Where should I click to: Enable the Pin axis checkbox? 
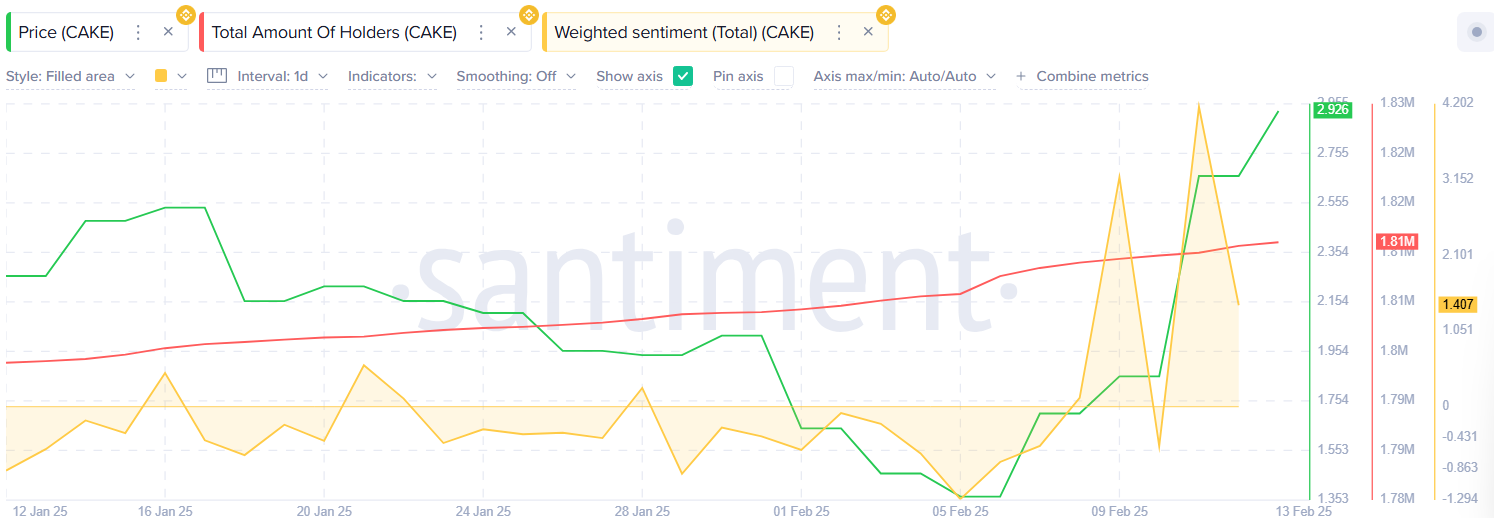pyautogui.click(x=783, y=76)
